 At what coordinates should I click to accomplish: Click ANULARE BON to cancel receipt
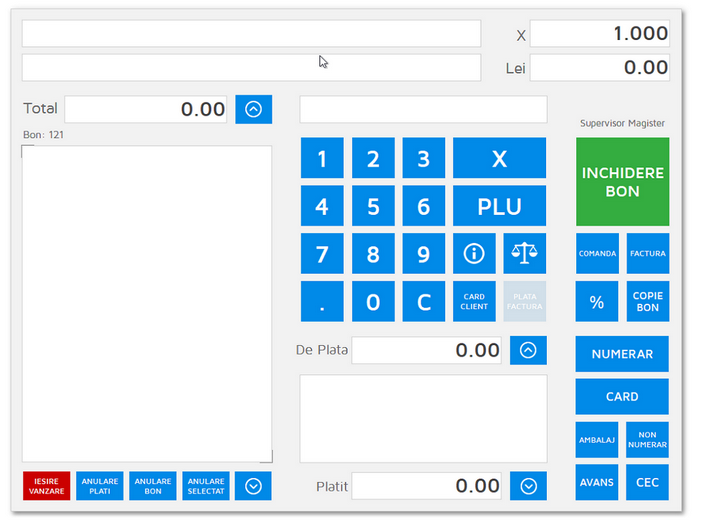[x=153, y=486]
